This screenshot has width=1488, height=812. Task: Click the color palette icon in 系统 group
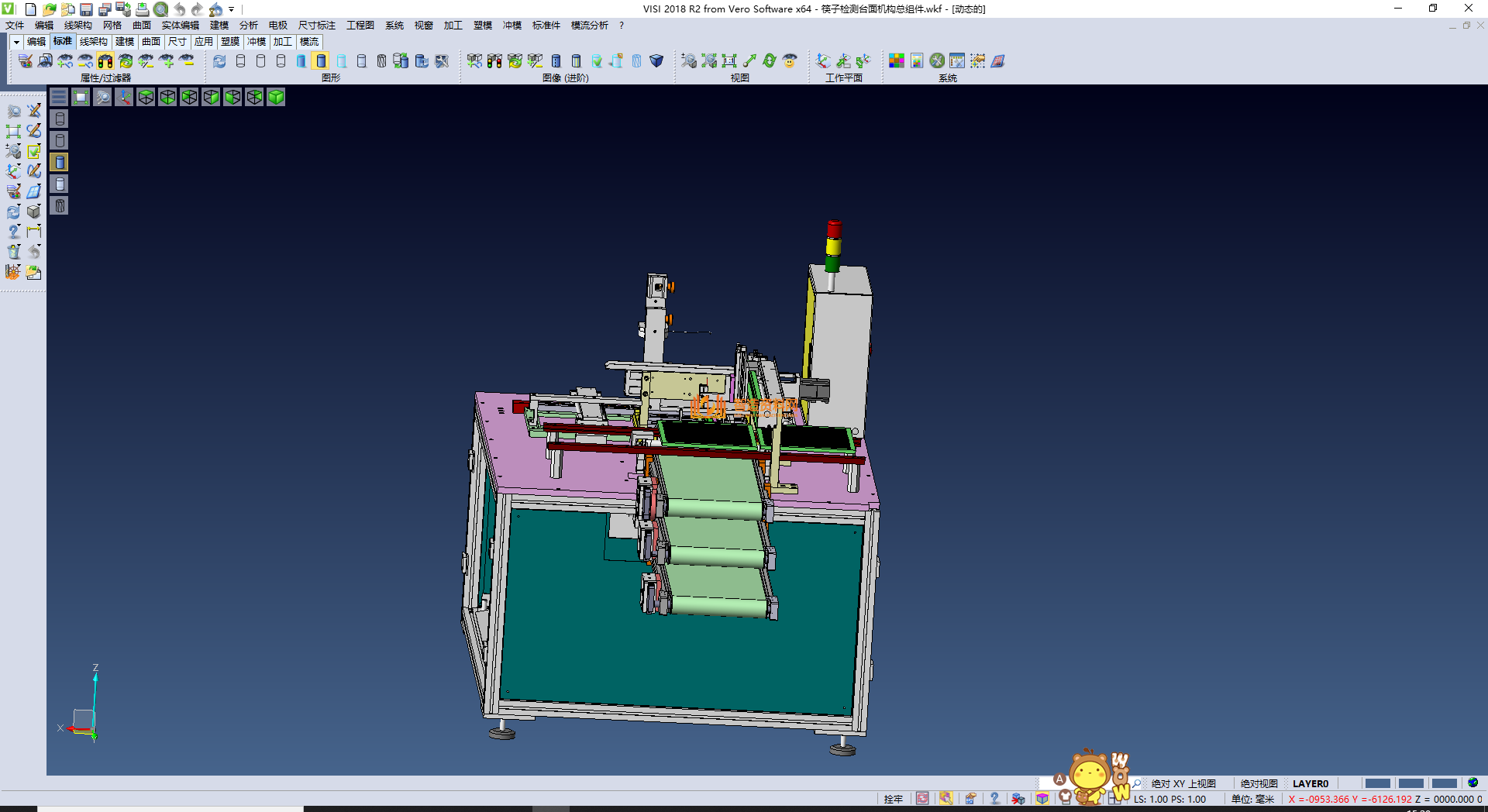click(896, 61)
